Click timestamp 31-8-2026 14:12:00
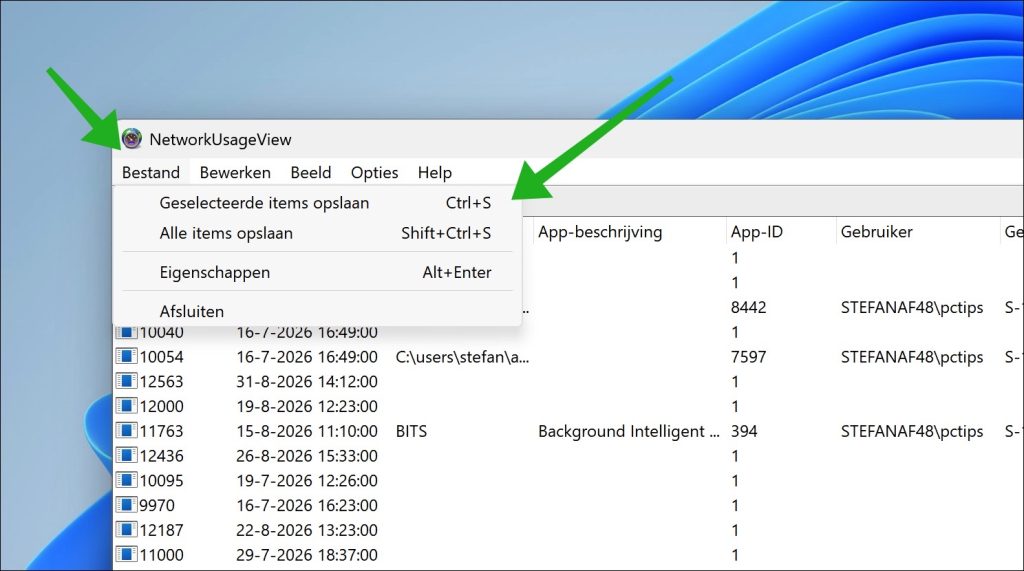The image size is (1024, 571). click(x=307, y=382)
